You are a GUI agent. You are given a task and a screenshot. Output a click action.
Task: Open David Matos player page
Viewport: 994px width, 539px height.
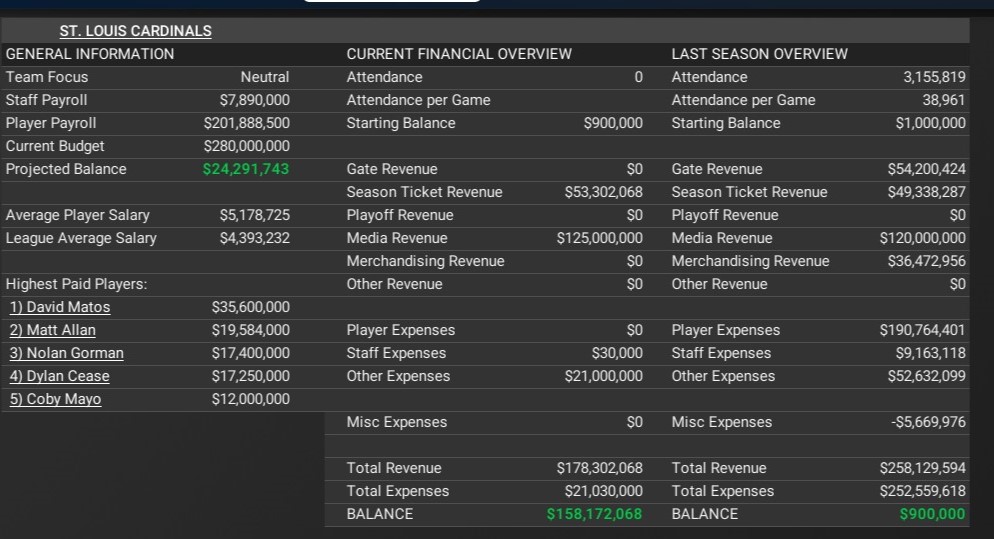[60, 307]
